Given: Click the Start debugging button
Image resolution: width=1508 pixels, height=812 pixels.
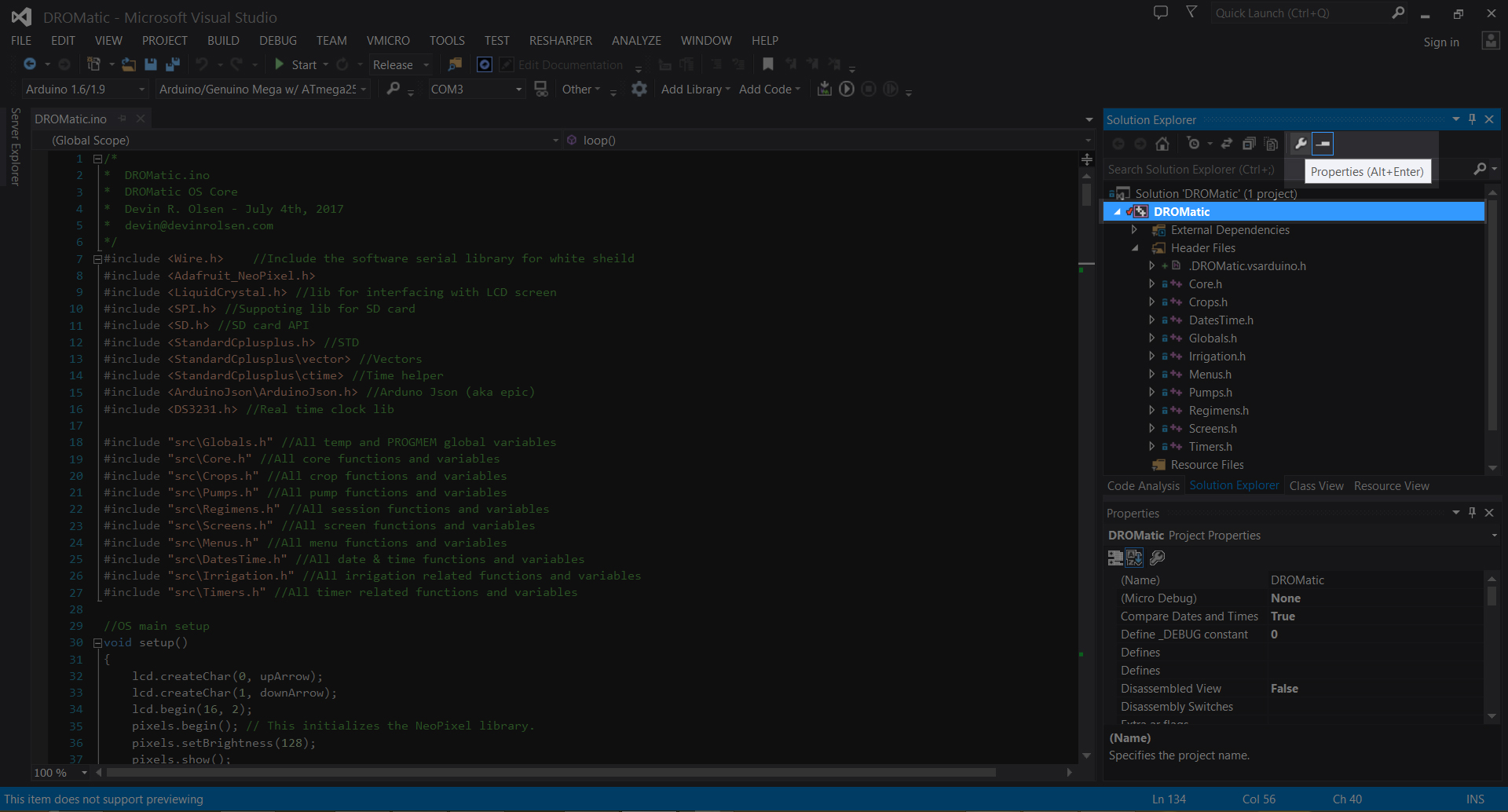Looking at the screenshot, I should (x=295, y=64).
